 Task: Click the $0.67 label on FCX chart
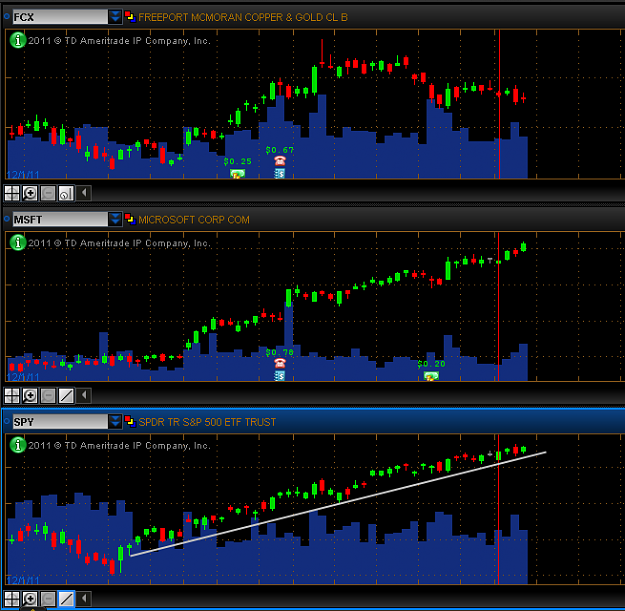[x=280, y=150]
